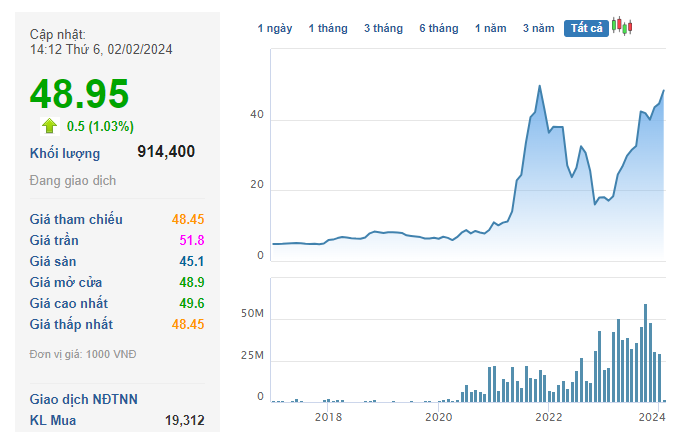This screenshot has height=432, width=681.
Task: Open the "1 năm" chart view
Action: [491, 29]
